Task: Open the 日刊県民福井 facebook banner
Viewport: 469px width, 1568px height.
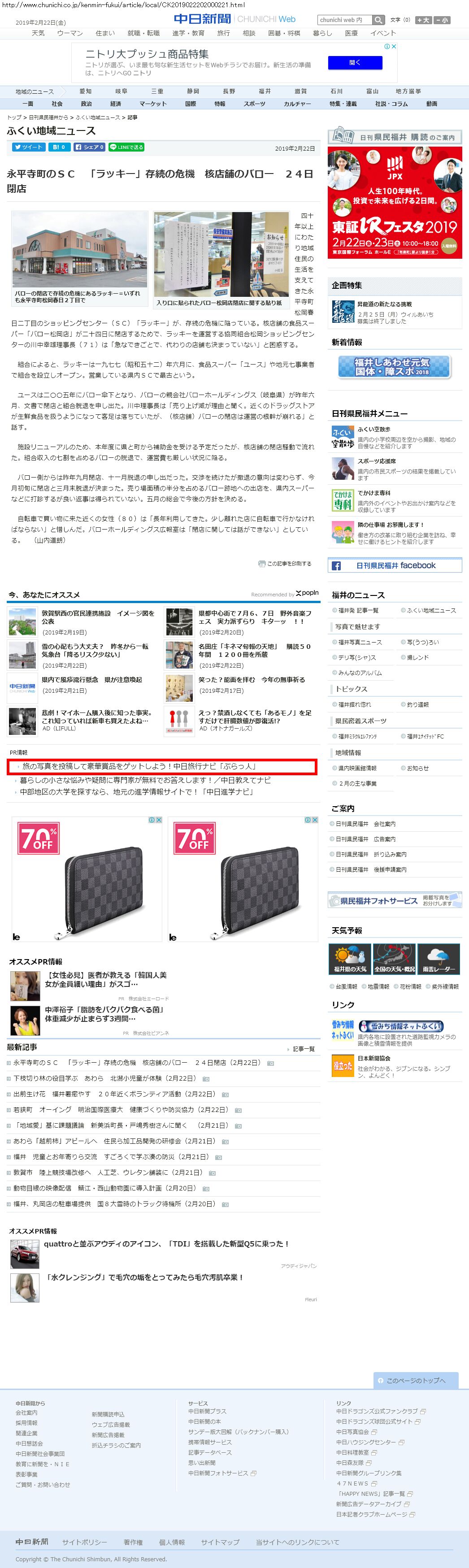Action: pyautogui.click(x=395, y=565)
